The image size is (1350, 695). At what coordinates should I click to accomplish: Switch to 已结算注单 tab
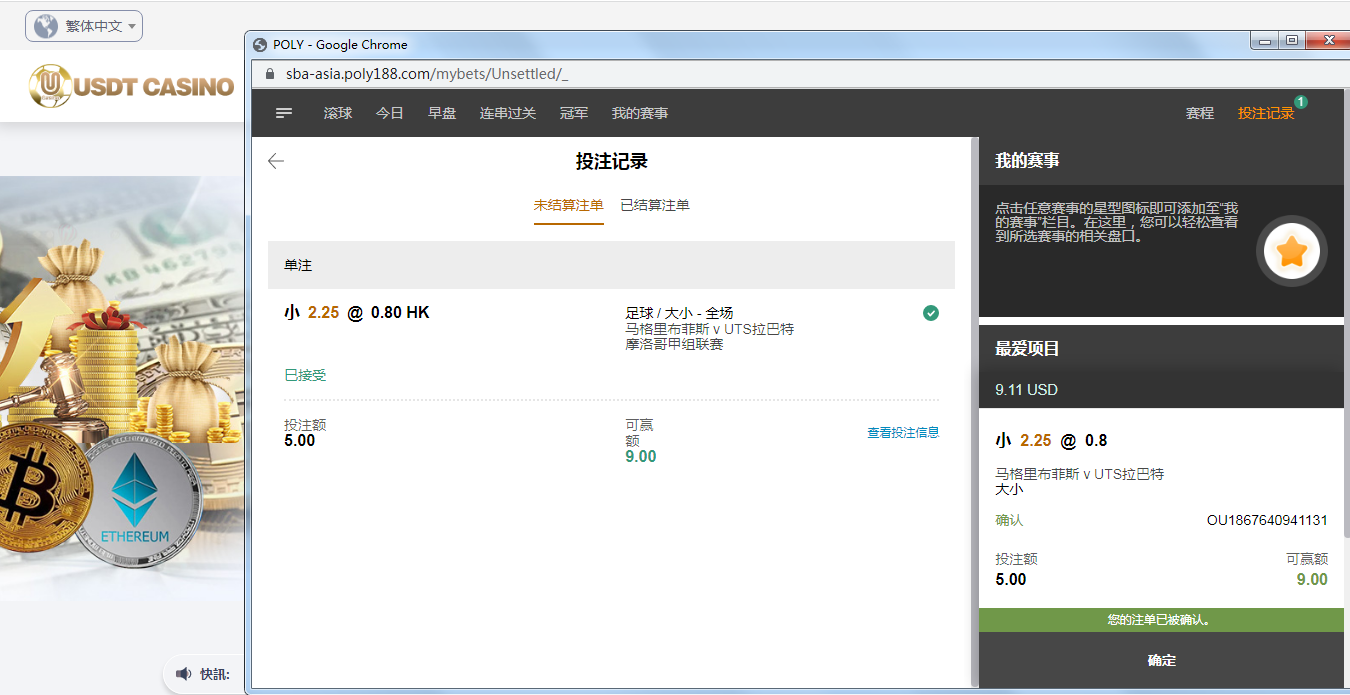655,205
